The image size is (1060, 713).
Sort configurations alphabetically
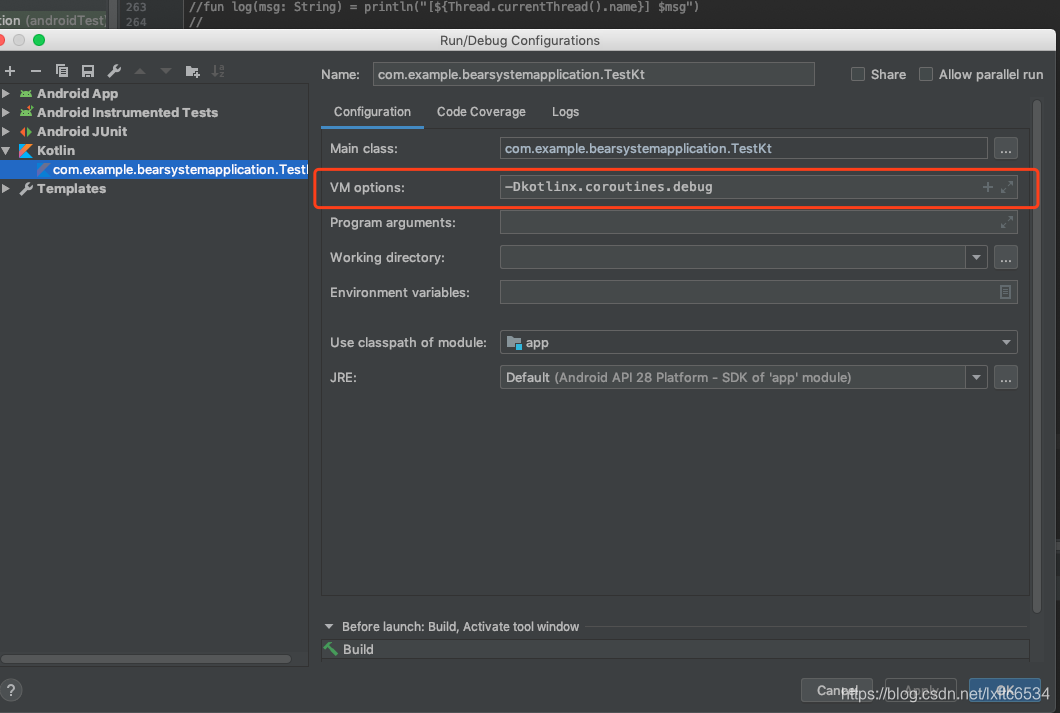pos(218,71)
